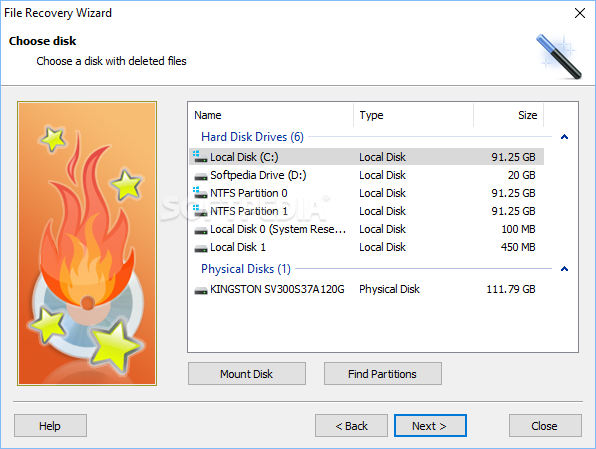The width and height of the screenshot is (596, 449).
Task: Select KINGSTON SV300S37A120G physical disk
Action: click(366, 289)
